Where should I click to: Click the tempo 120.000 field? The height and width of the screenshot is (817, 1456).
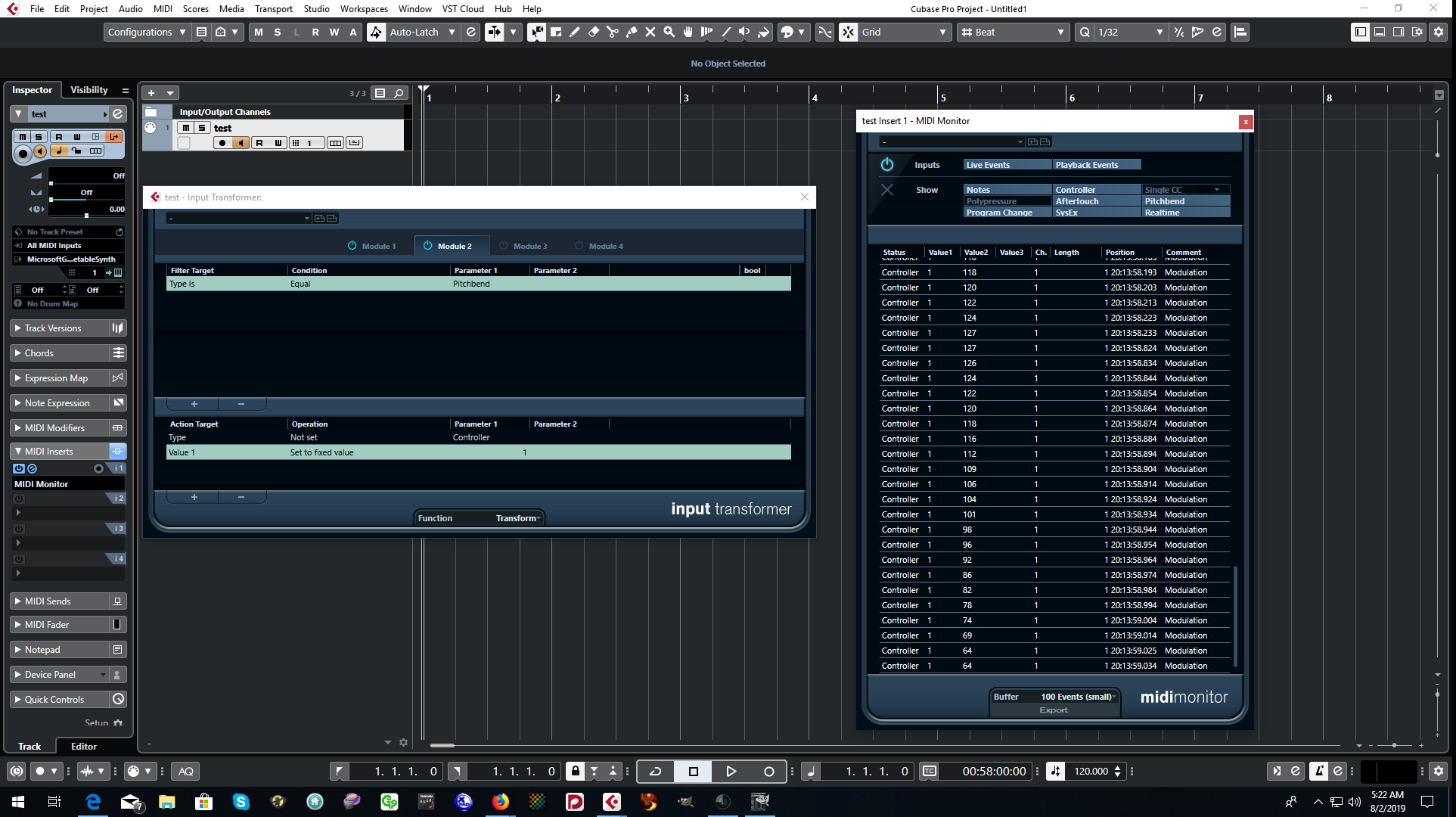[x=1091, y=772]
